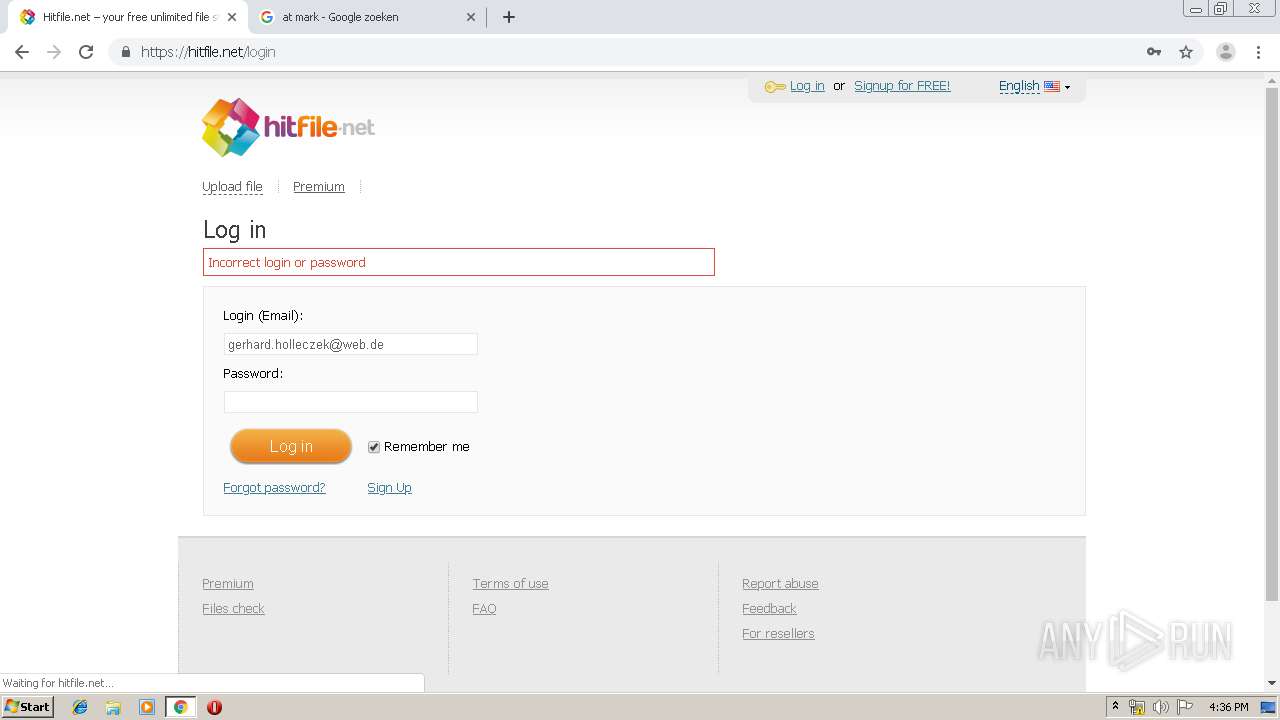The height and width of the screenshot is (720, 1280).
Task: Click the Forgot password? link
Action: [274, 488]
